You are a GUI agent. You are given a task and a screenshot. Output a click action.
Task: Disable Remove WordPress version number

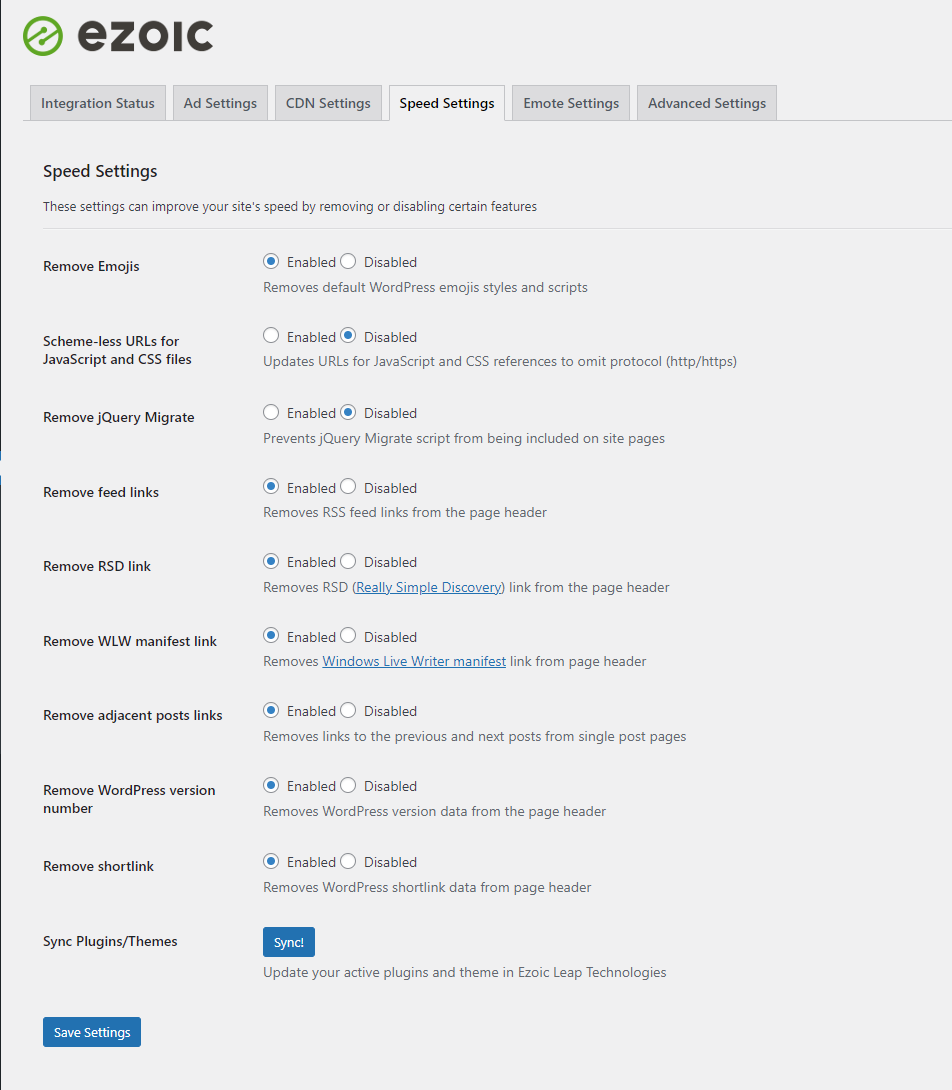click(348, 786)
